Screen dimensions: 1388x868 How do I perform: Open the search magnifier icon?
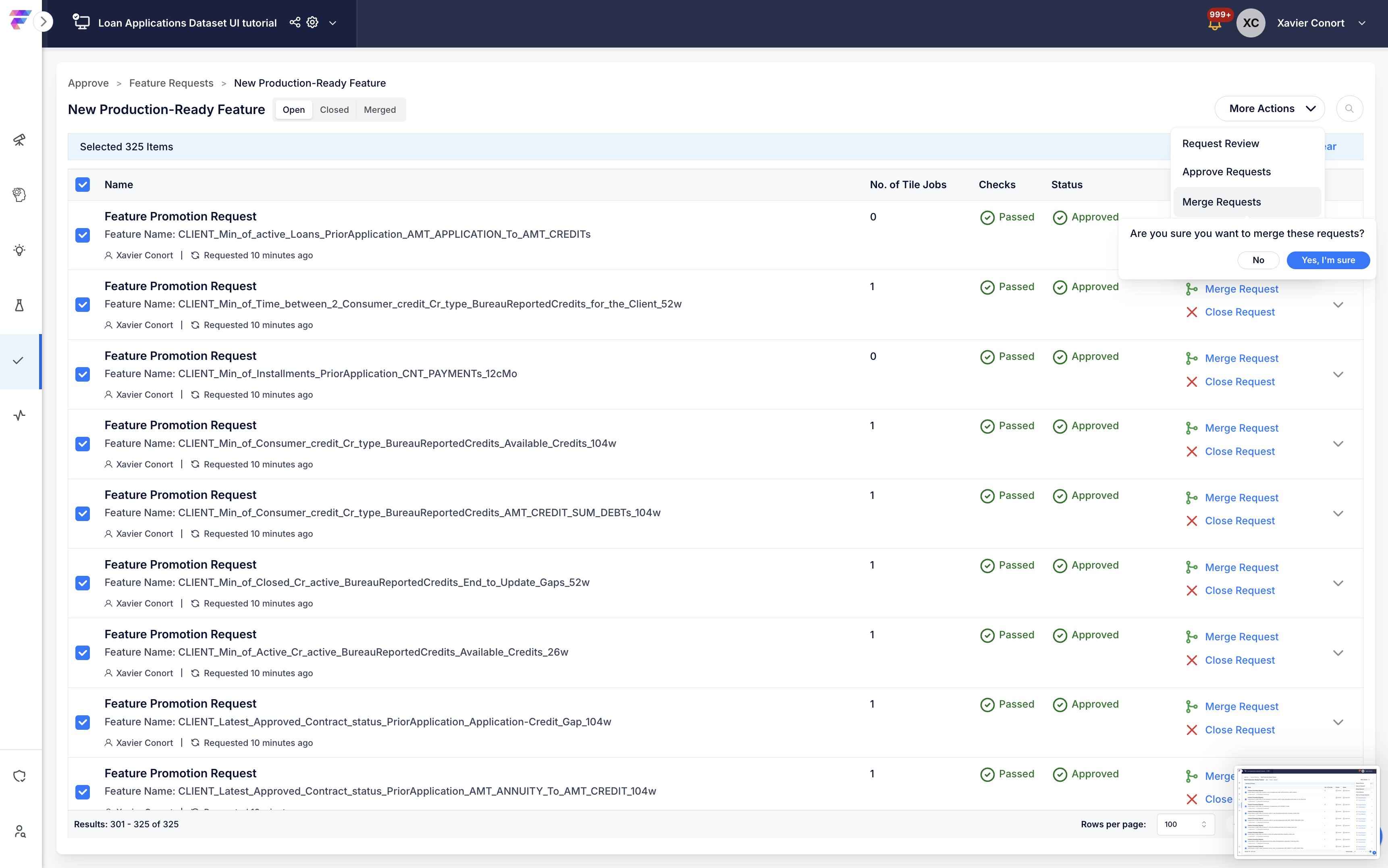pos(1349,108)
